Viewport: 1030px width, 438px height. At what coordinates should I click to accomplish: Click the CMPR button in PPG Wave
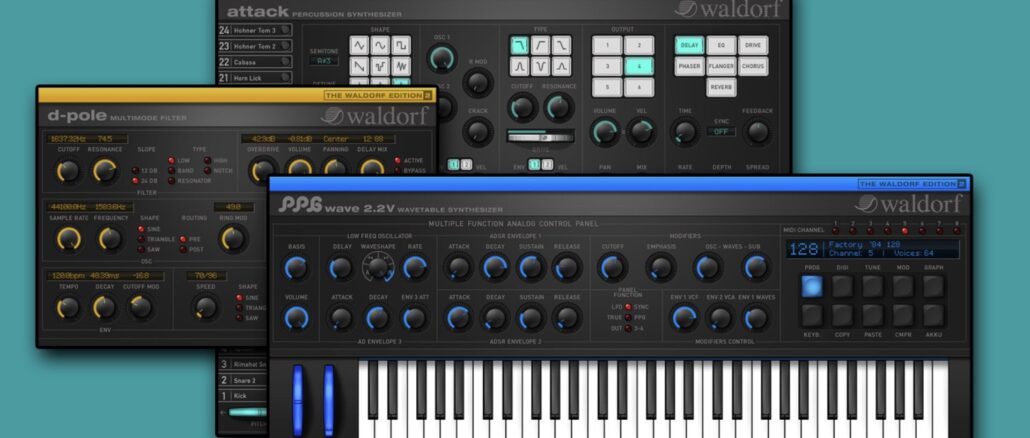tap(903, 315)
